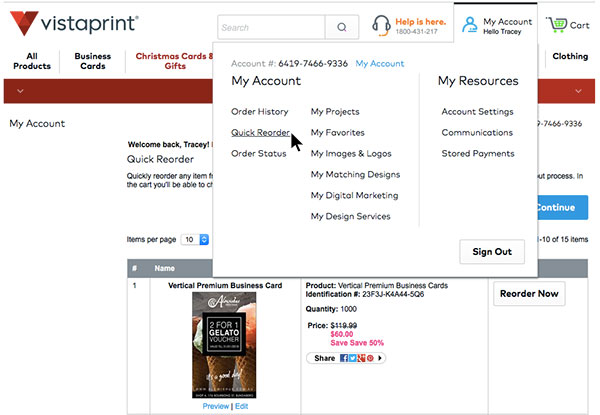Open All Products menu

pyautogui.click(x=32, y=61)
